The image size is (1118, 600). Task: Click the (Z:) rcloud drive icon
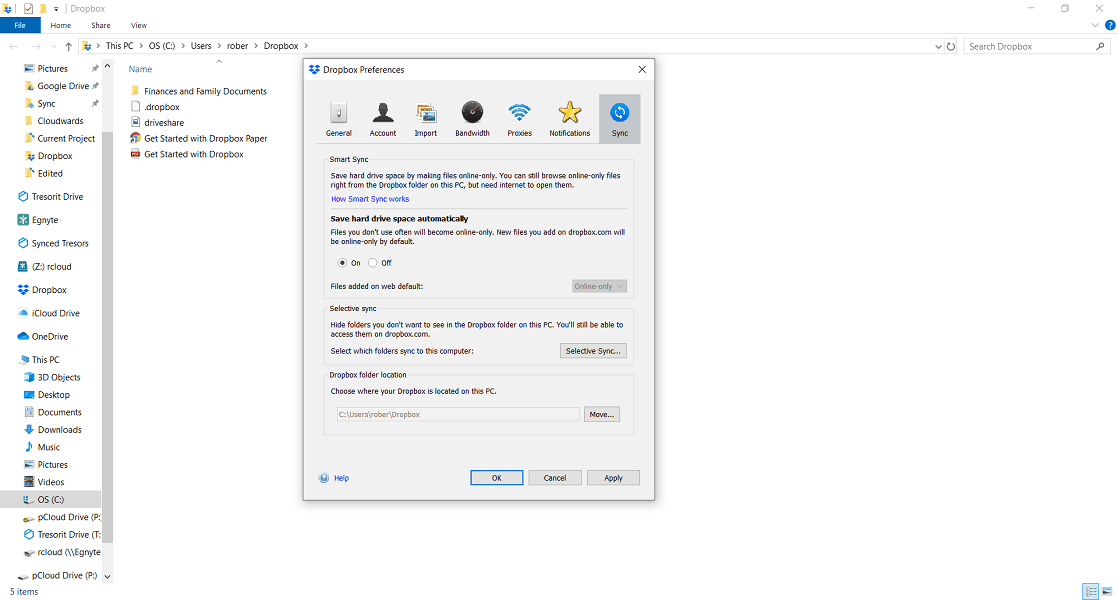(x=23, y=267)
